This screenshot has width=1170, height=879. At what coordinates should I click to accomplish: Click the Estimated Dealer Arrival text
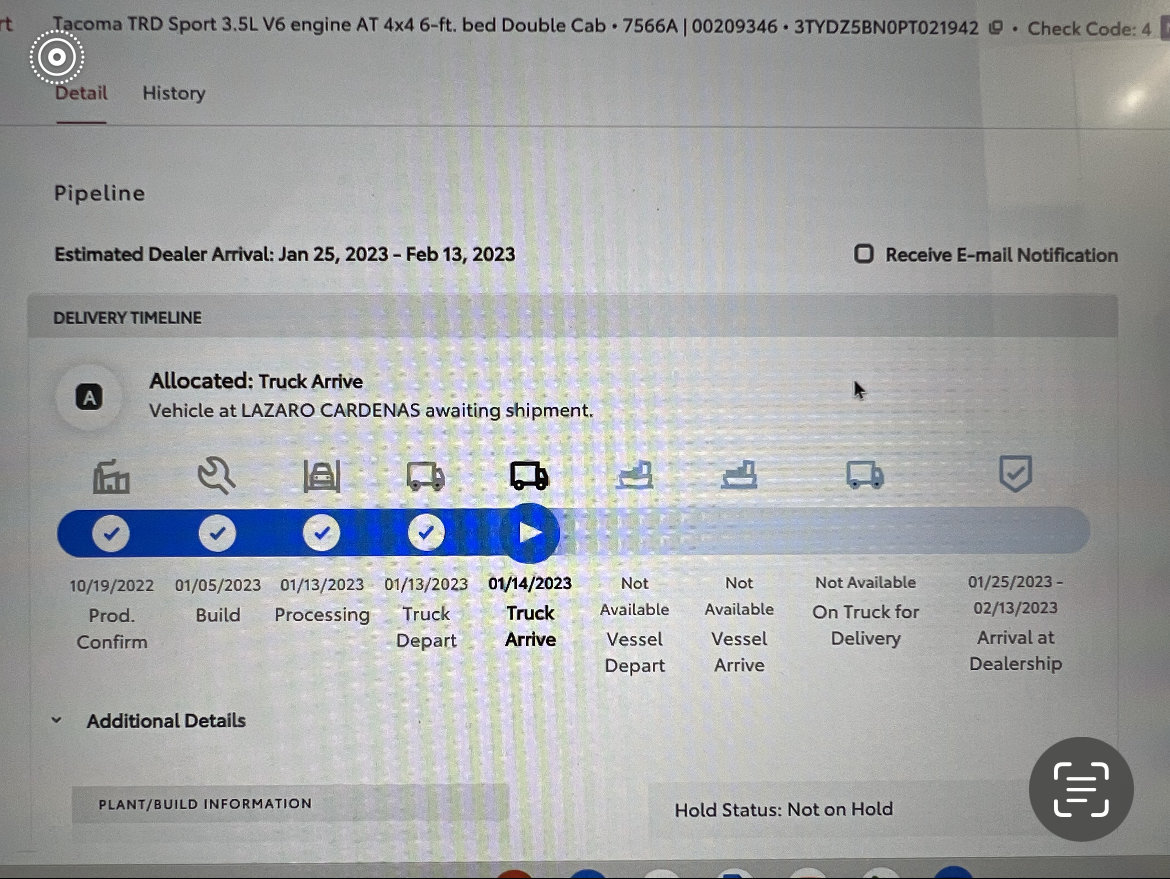(284, 254)
